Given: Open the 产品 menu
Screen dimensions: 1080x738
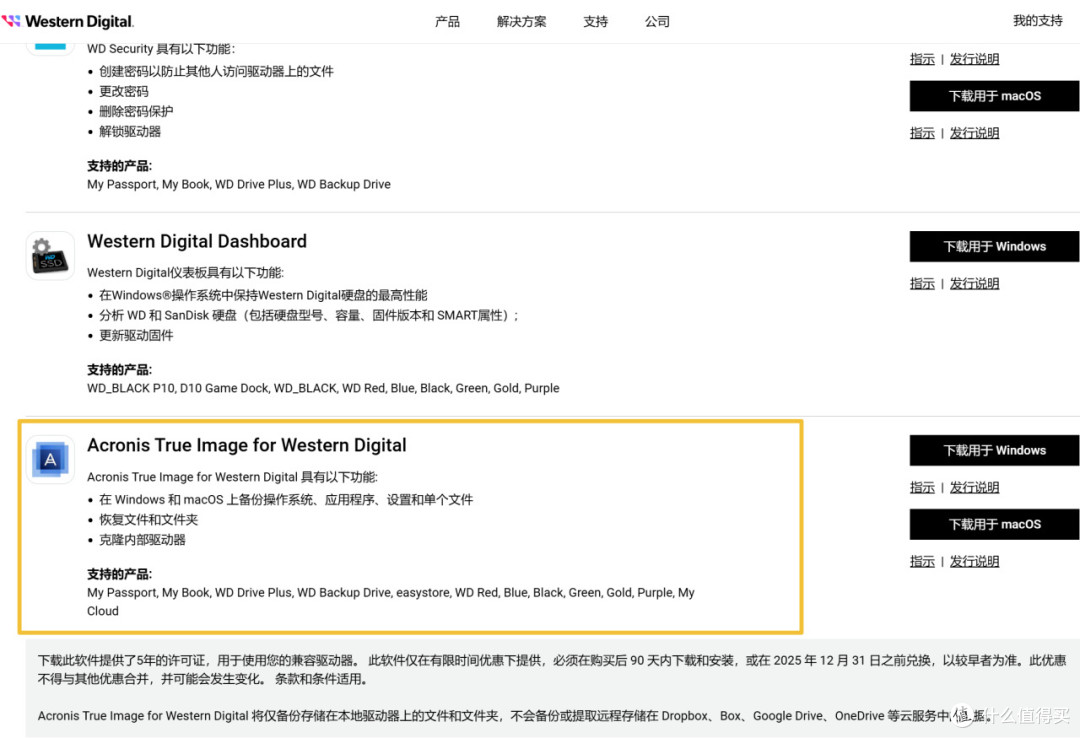Looking at the screenshot, I should 447,21.
